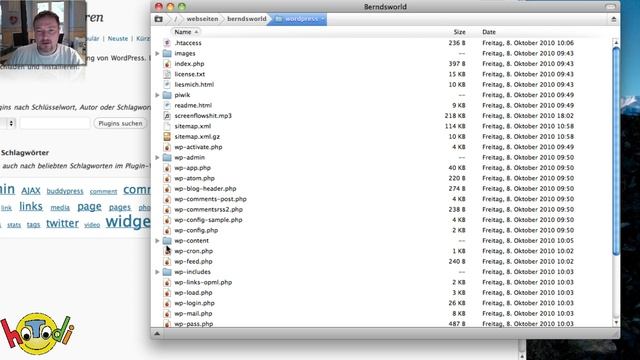This screenshot has width=640, height=360.
Task: Open the wordpress path dropdown
Action: tap(322, 19)
